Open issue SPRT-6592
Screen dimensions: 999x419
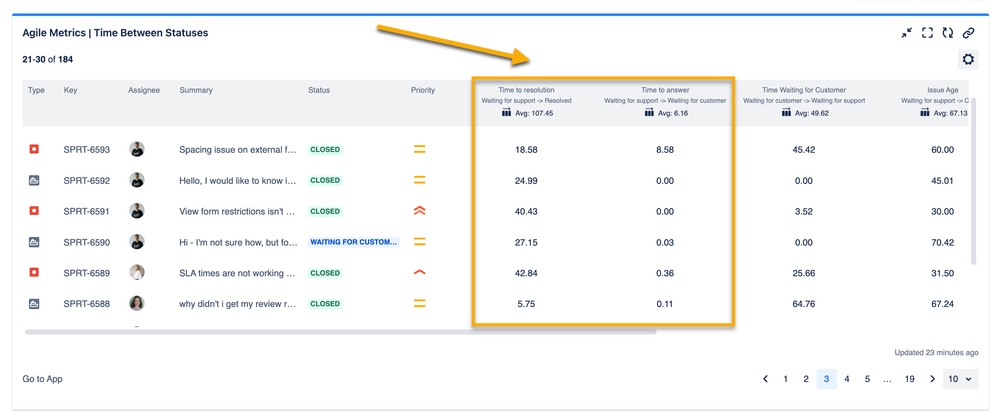coord(87,180)
